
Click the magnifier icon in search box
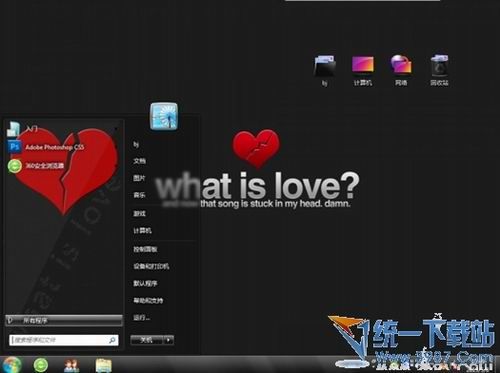(x=112, y=340)
